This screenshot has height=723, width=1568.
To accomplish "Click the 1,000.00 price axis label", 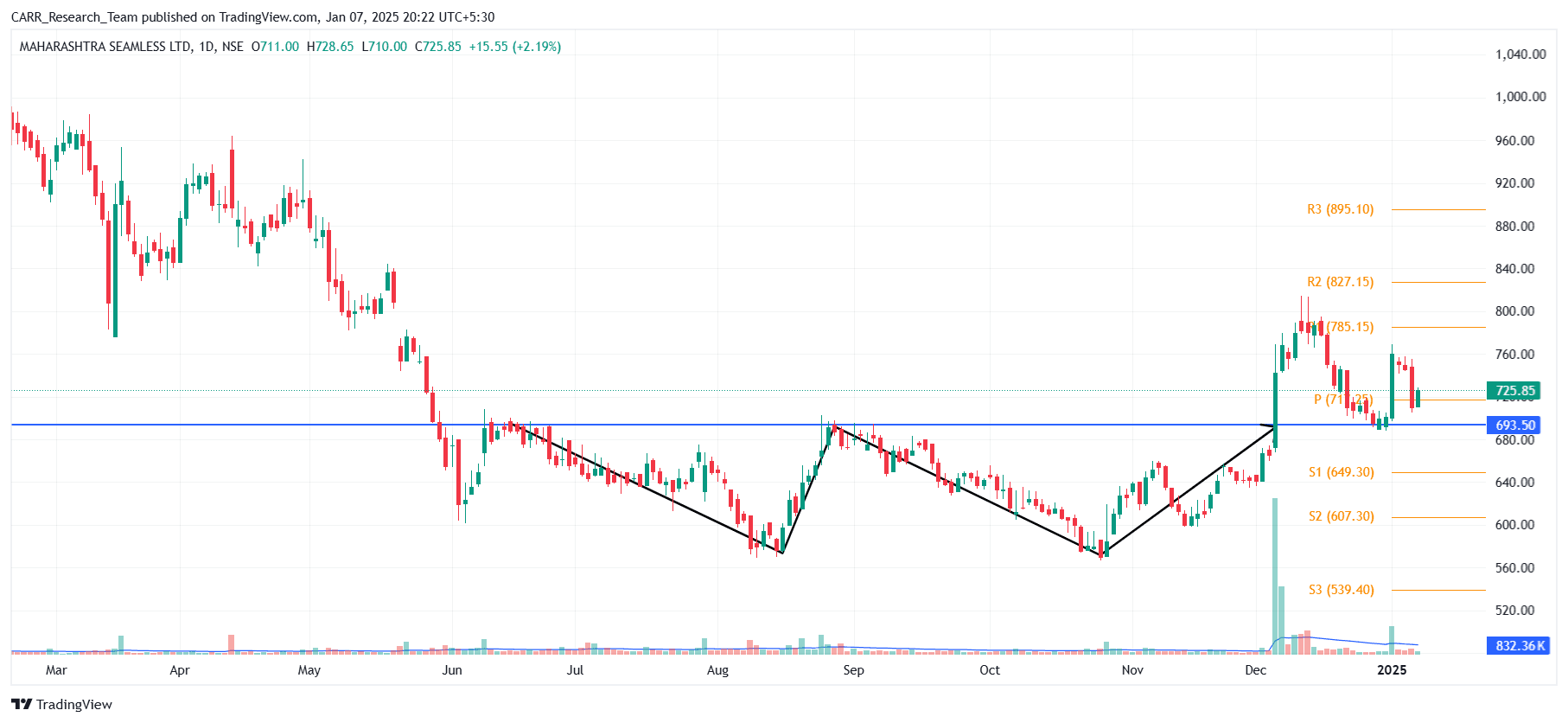I will tap(1520, 97).
